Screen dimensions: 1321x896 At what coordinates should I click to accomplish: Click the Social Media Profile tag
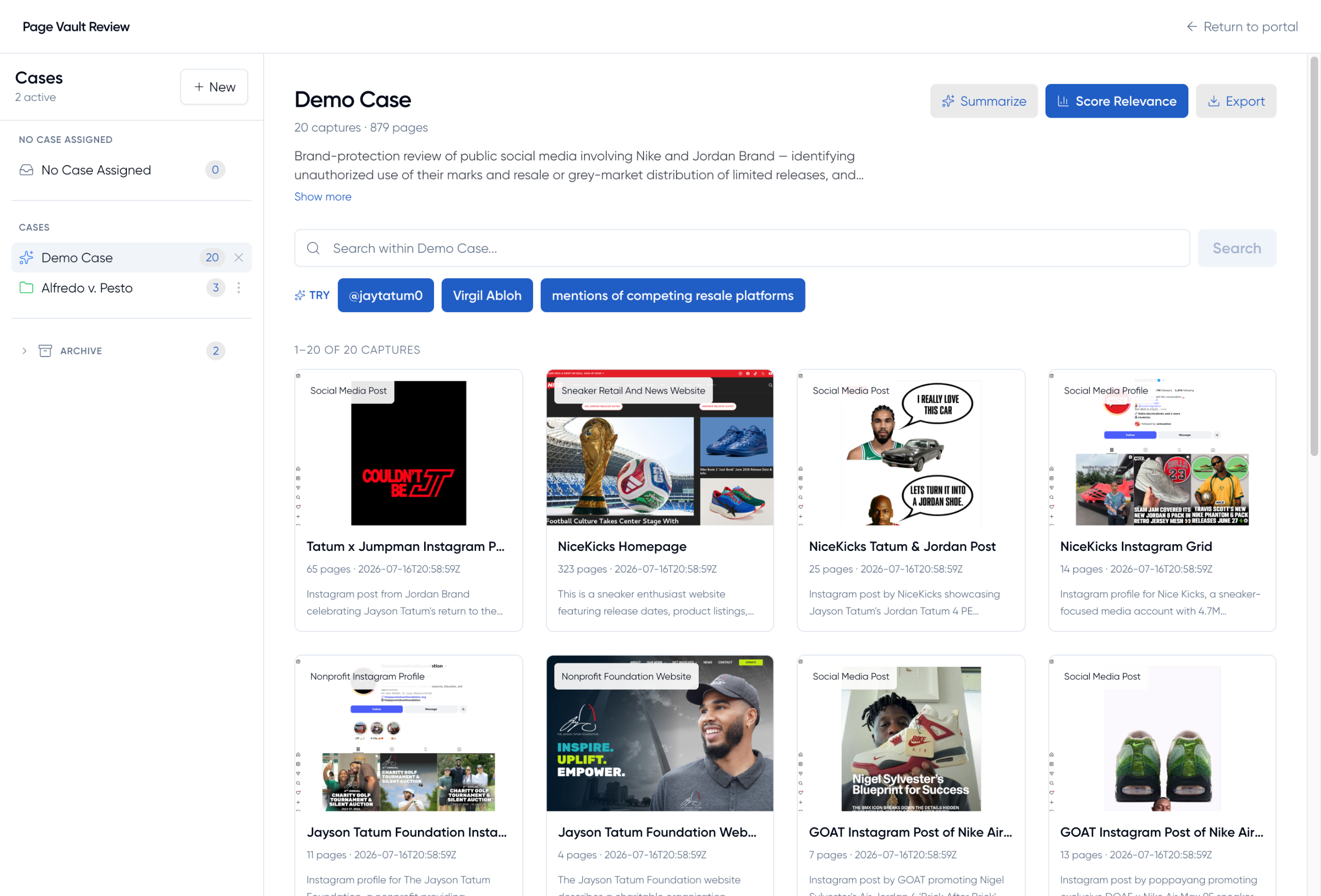click(1106, 391)
